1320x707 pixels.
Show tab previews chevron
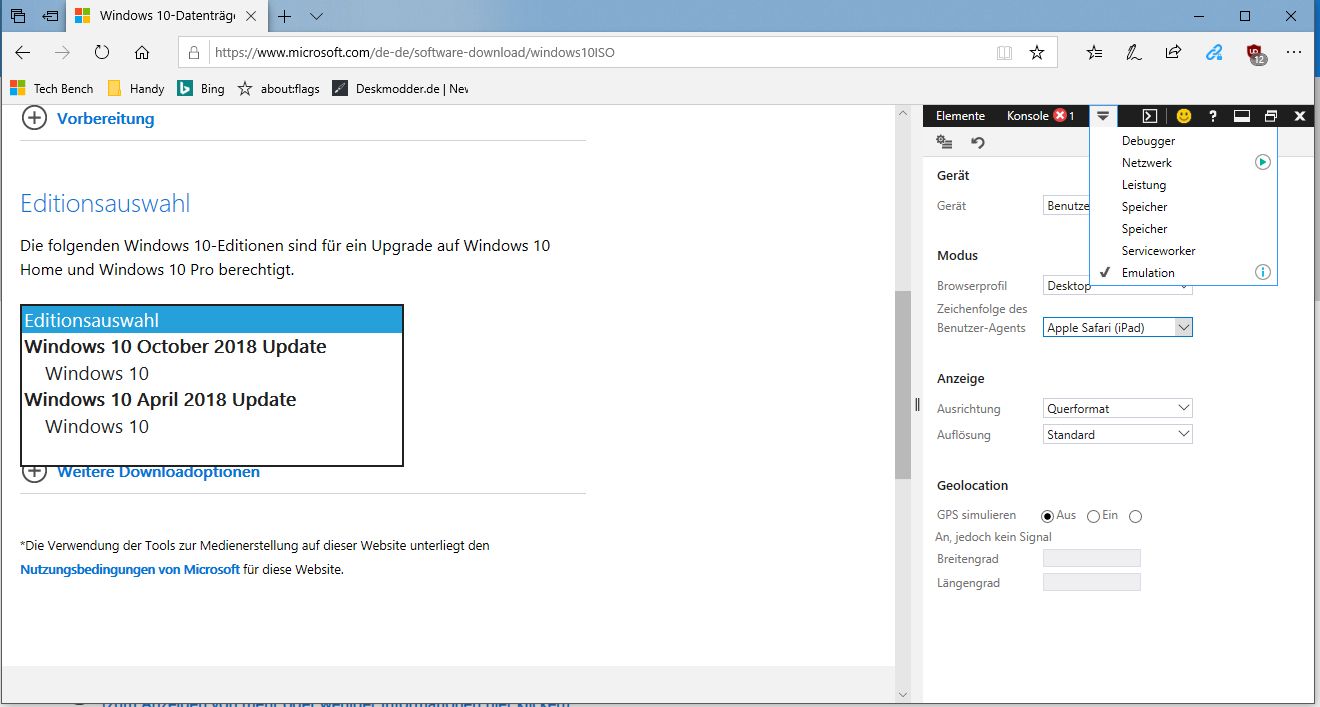(316, 16)
